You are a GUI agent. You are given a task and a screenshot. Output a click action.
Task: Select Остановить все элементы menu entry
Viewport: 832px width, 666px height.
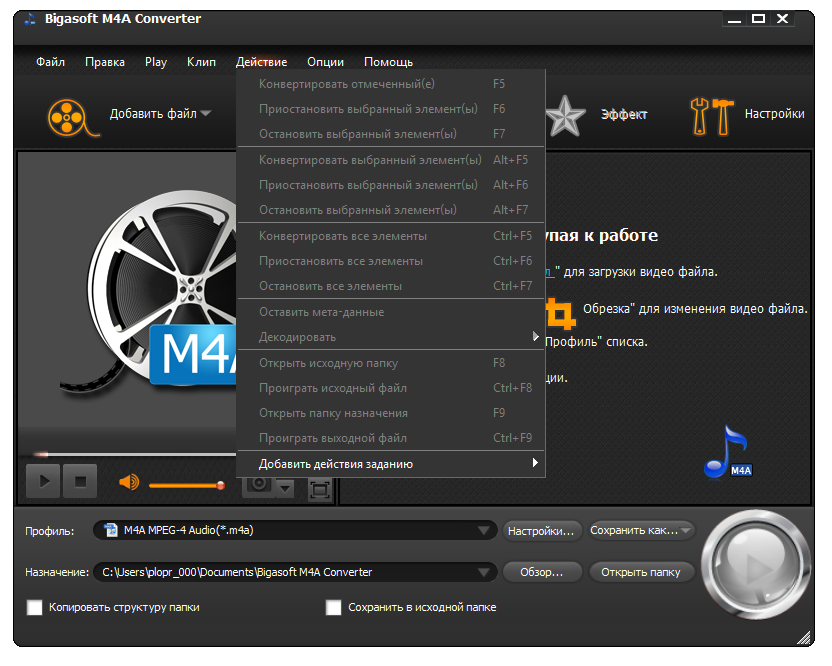[x=391, y=286]
